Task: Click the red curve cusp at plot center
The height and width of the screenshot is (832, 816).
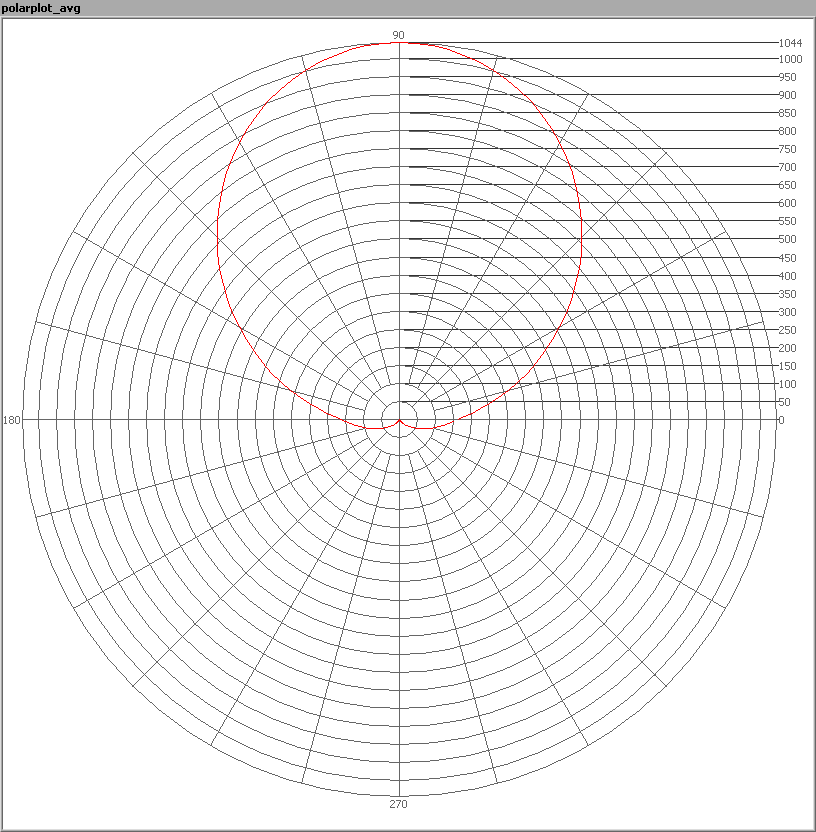Action: (399, 421)
